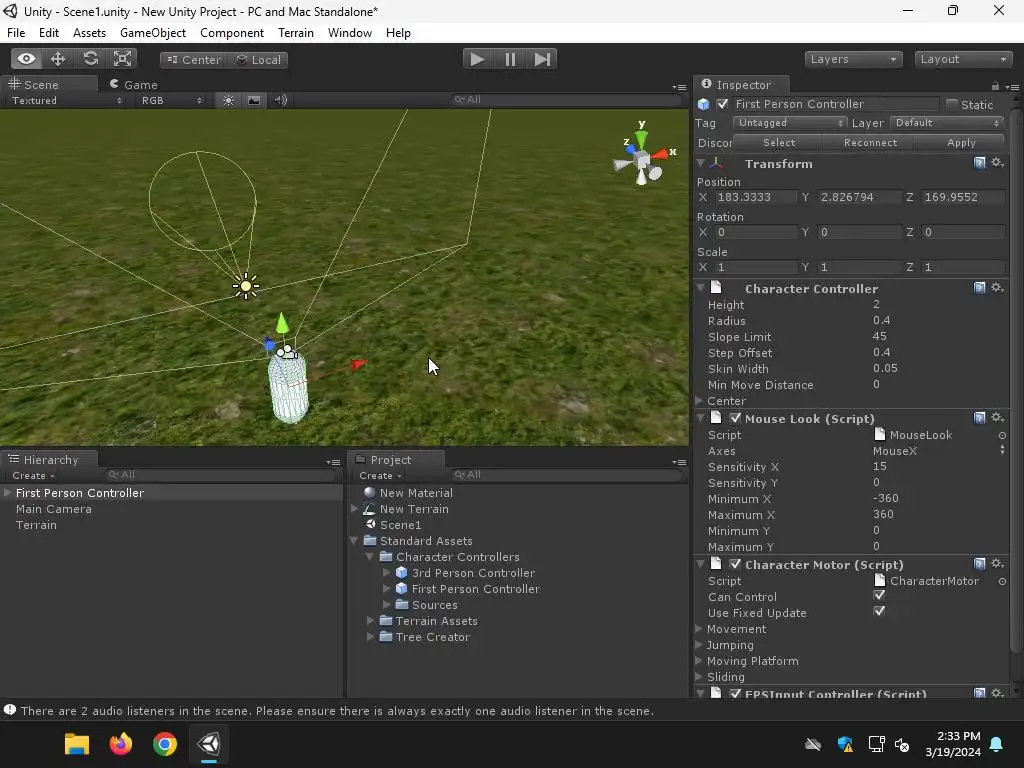1024x768 pixels.
Task: Pause the game playback
Action: (x=510, y=59)
